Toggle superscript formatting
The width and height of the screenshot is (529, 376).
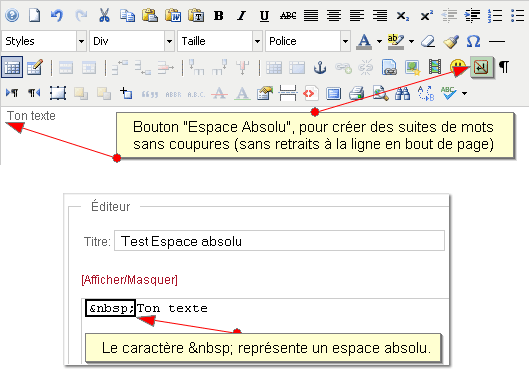coord(426,16)
